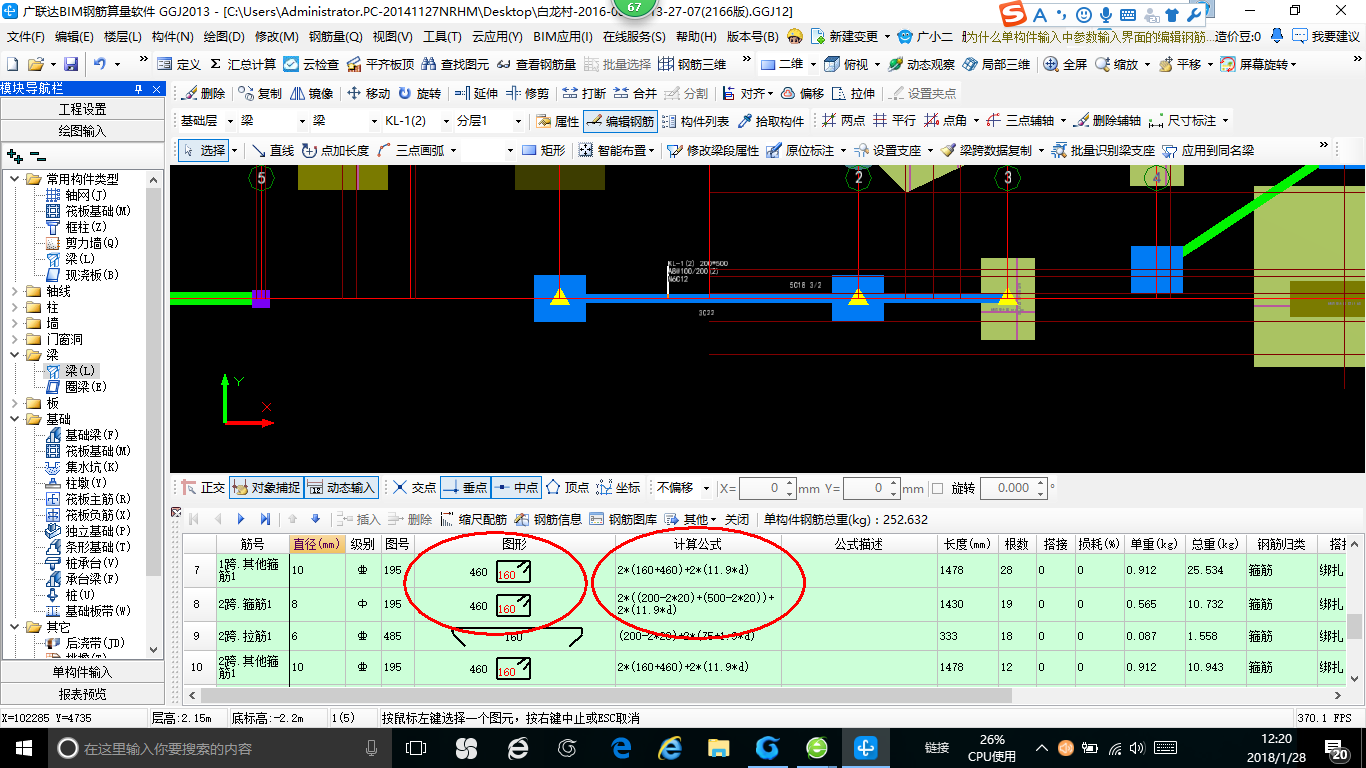Image resolution: width=1366 pixels, height=768 pixels.
Task: Toggle 交点 intersection snap
Action: tap(414, 488)
